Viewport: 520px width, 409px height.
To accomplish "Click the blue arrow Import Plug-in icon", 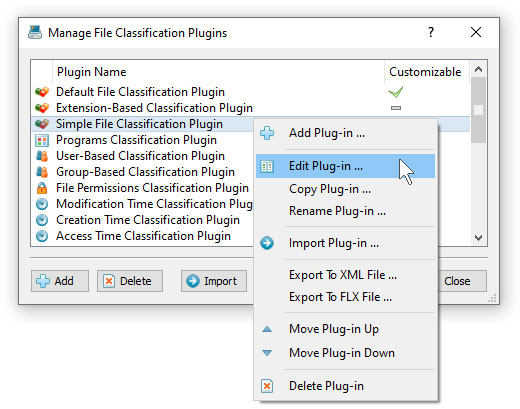I will click(x=267, y=243).
